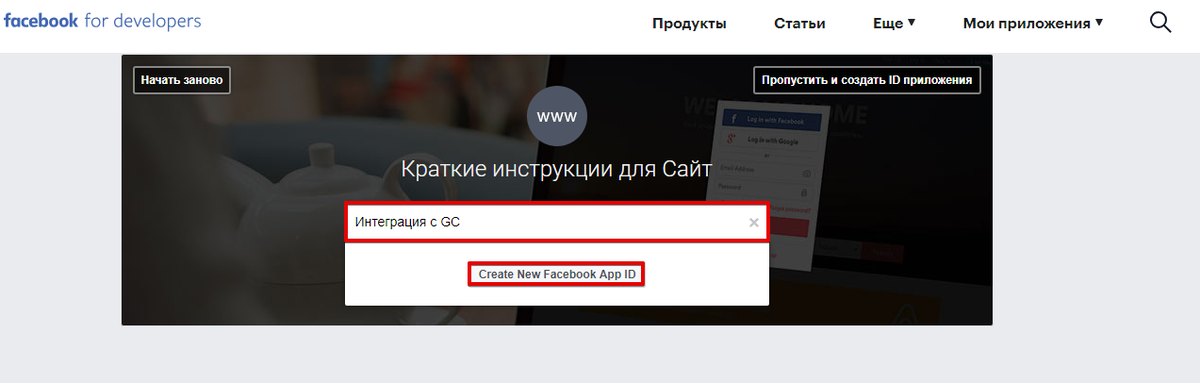Open the Статьи menu item
Screen dimensions: 1200x383
coord(800,23)
